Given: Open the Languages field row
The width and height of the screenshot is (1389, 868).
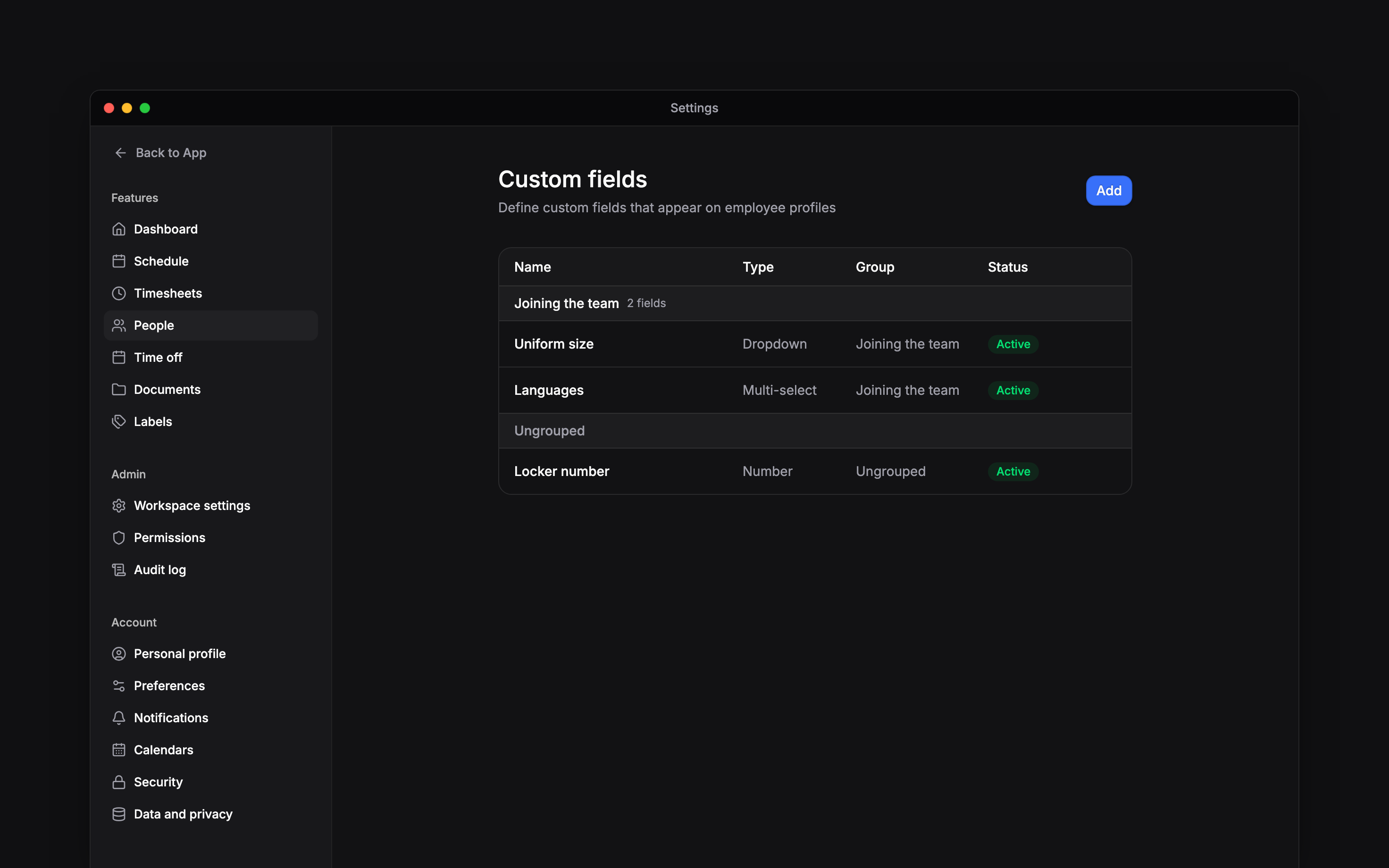Looking at the screenshot, I should pyautogui.click(x=815, y=391).
